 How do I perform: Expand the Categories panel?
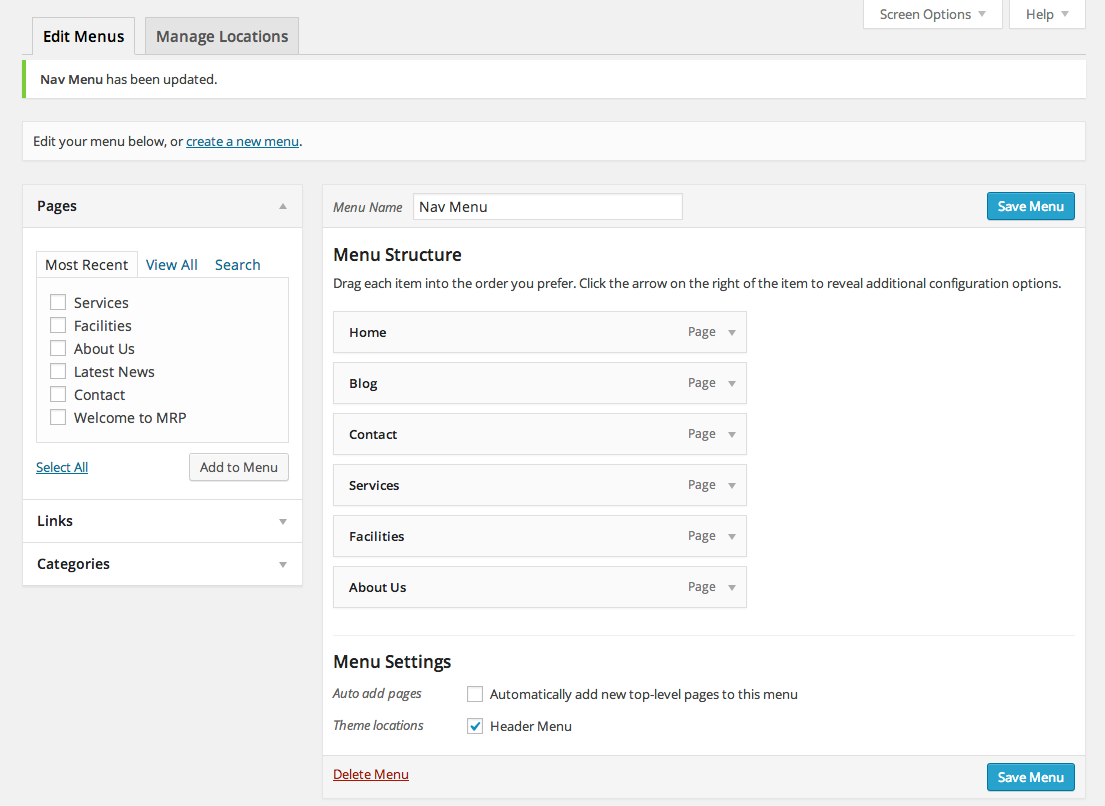pos(283,564)
